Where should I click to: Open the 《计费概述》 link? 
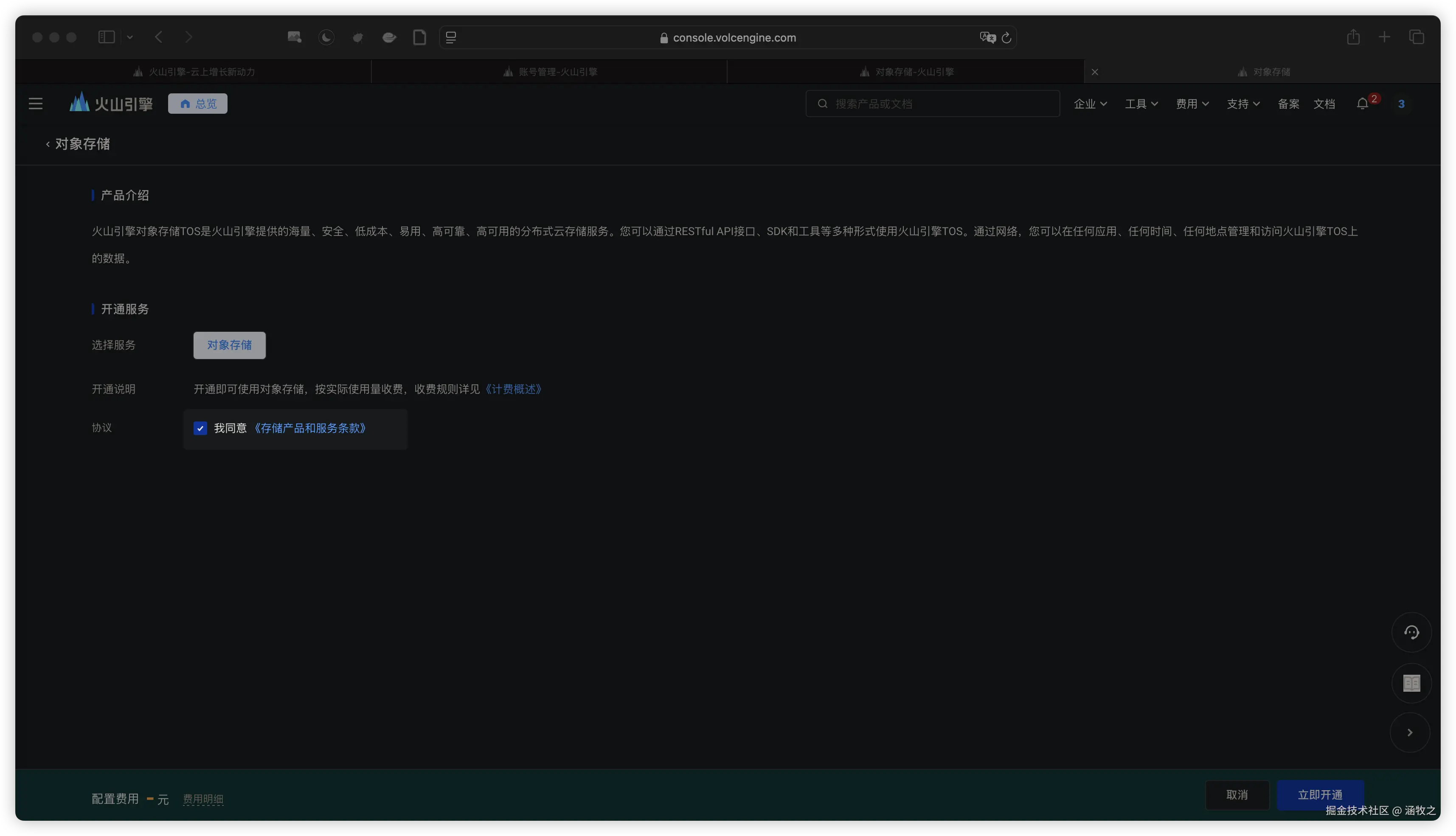pos(514,389)
